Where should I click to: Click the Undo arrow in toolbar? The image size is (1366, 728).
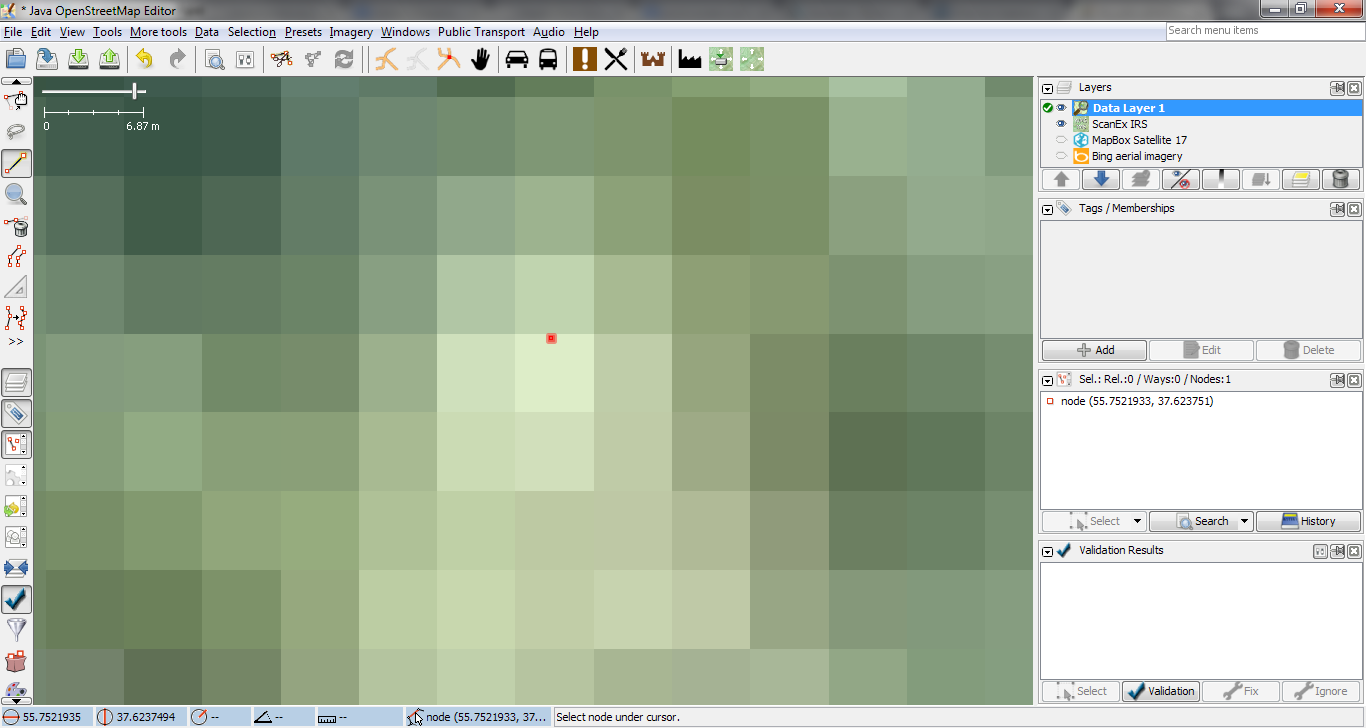(145, 59)
